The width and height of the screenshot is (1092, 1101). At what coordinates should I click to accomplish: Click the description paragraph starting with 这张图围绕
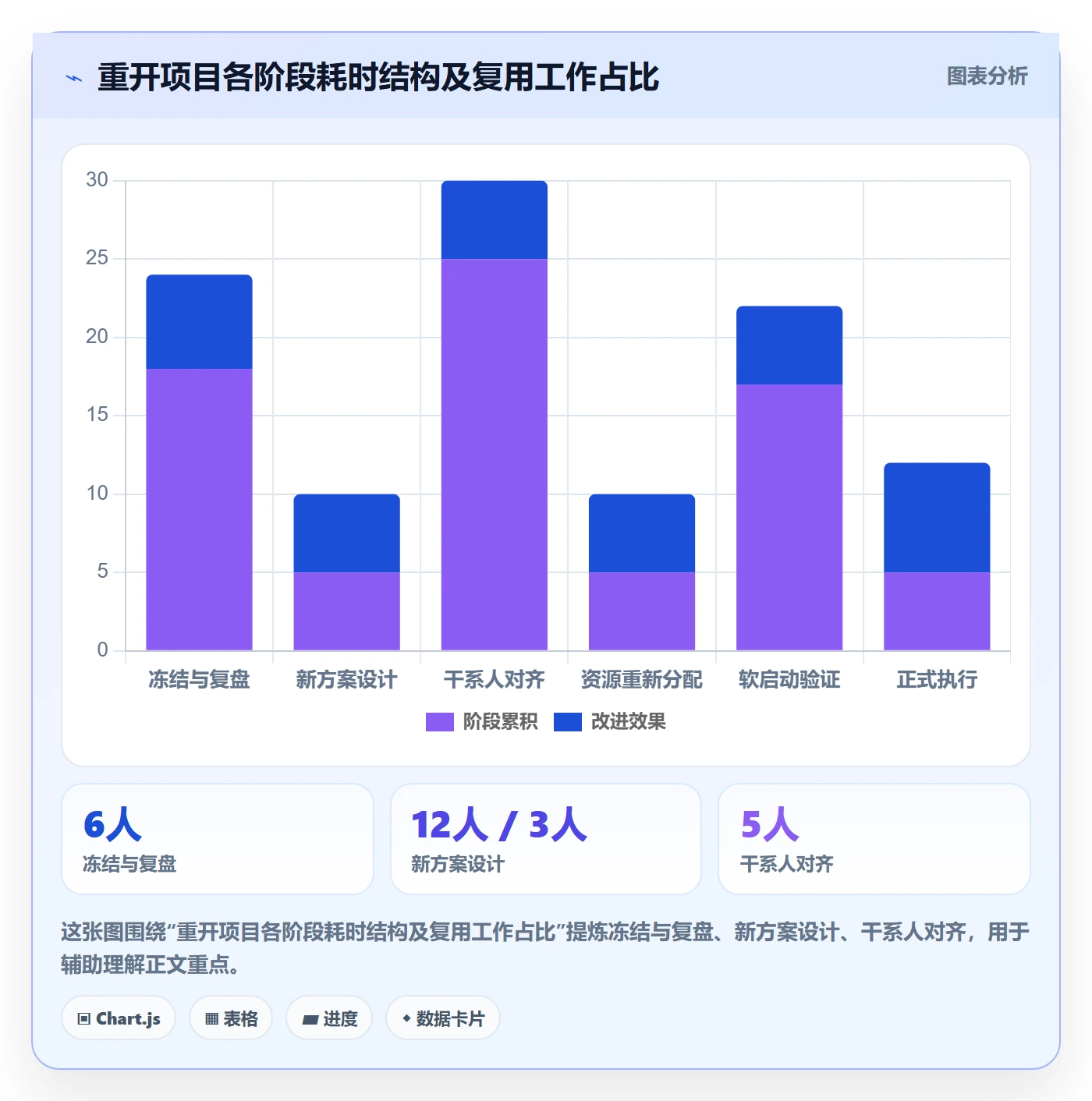point(546,948)
